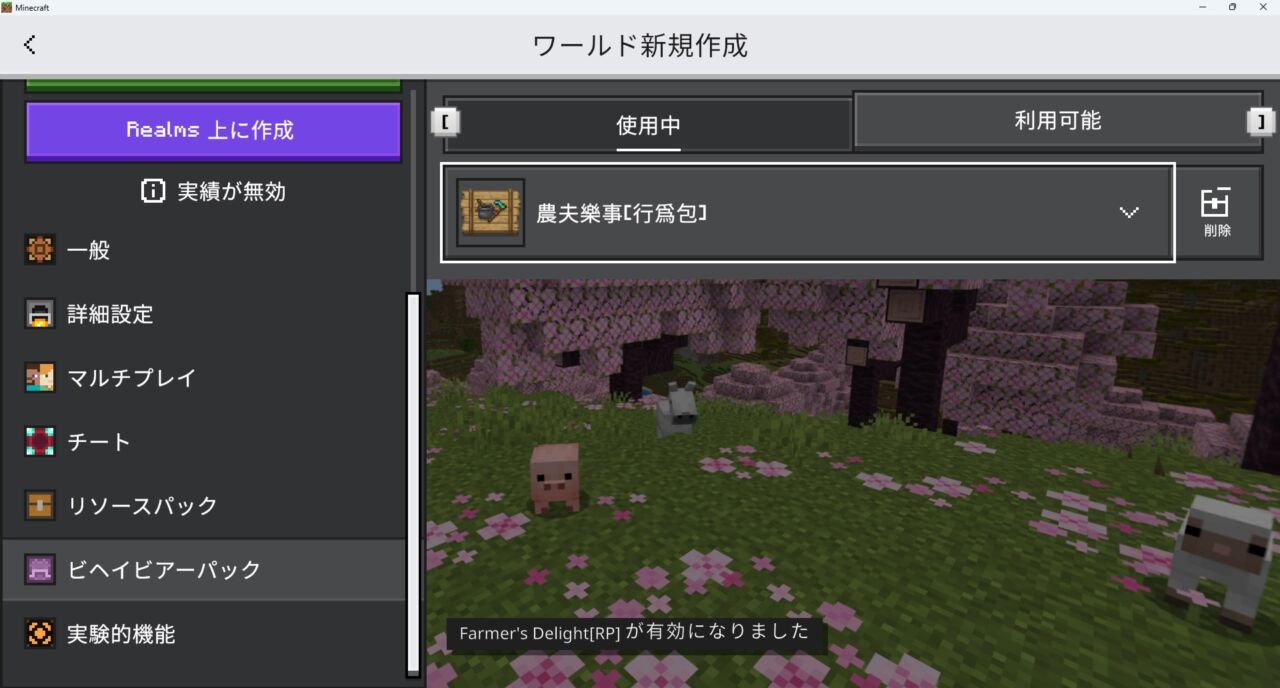The height and width of the screenshot is (688, 1280).
Task: Click the 農夫樂事 pack thumbnail icon
Action: click(490, 212)
